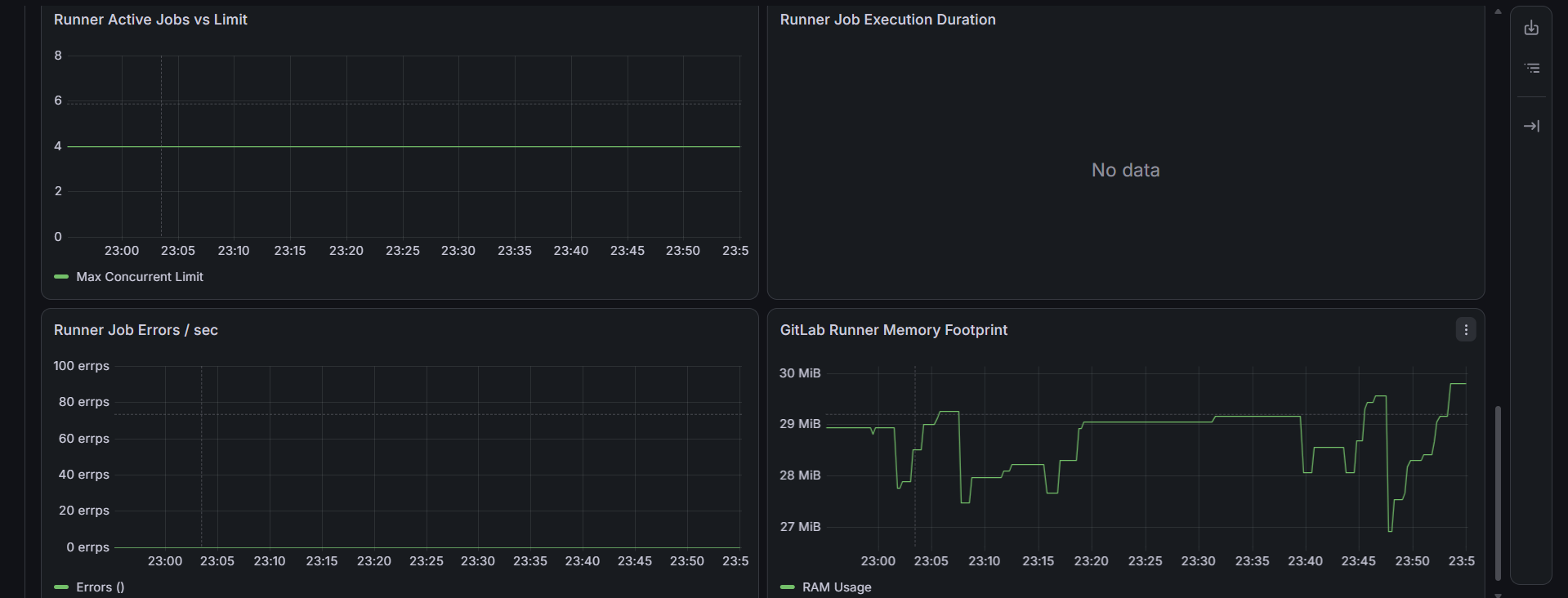Click the "No data" message in Execution Duration

1126,170
